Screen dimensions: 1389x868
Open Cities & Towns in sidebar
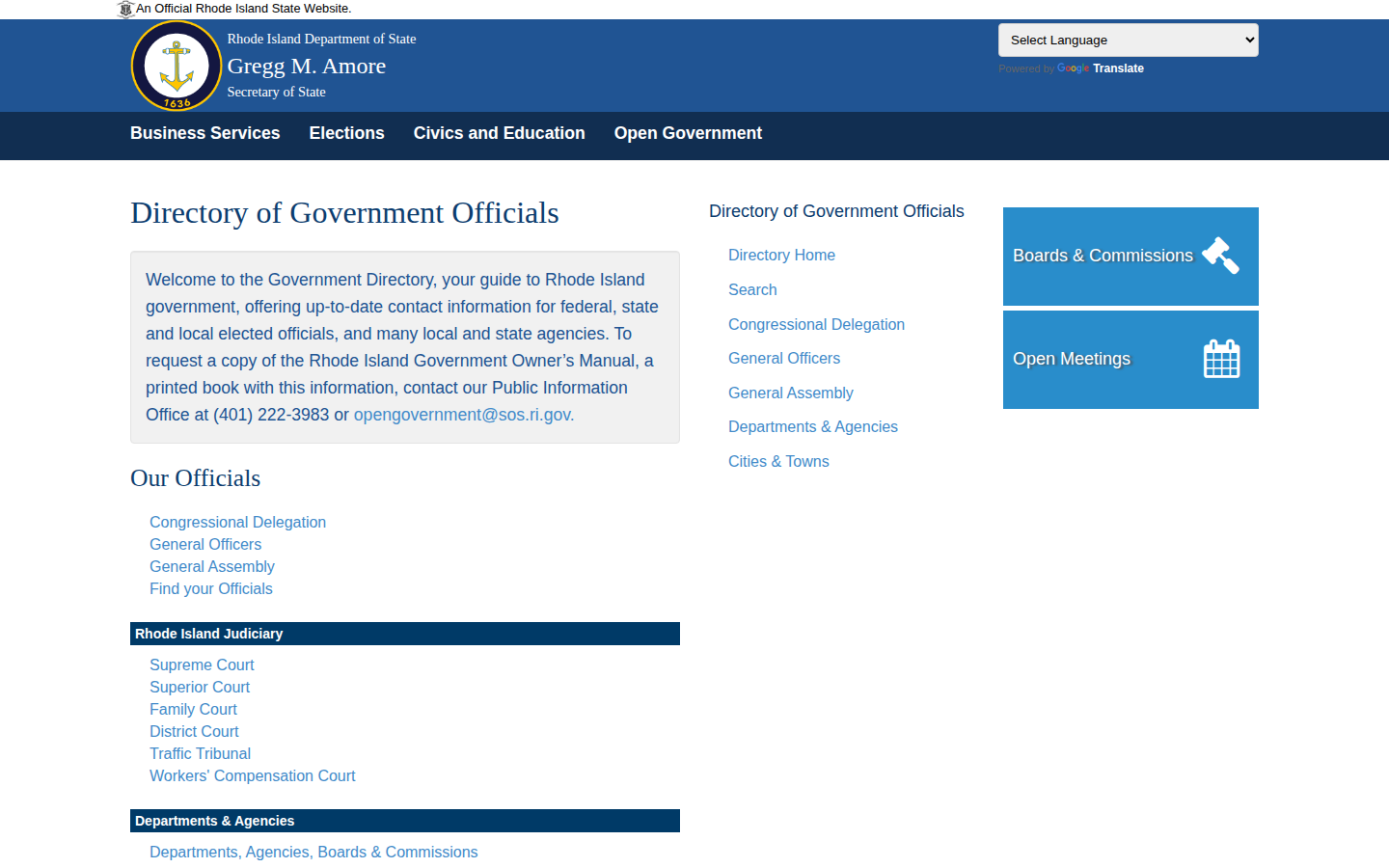pyautogui.click(x=778, y=461)
